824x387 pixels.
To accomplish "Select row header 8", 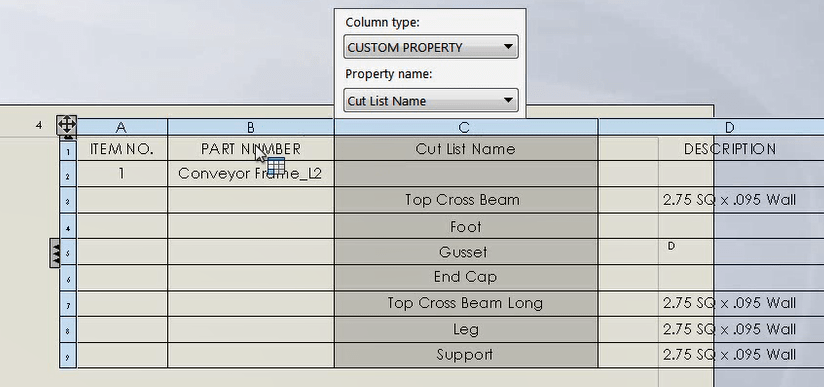I will tap(68, 330).
